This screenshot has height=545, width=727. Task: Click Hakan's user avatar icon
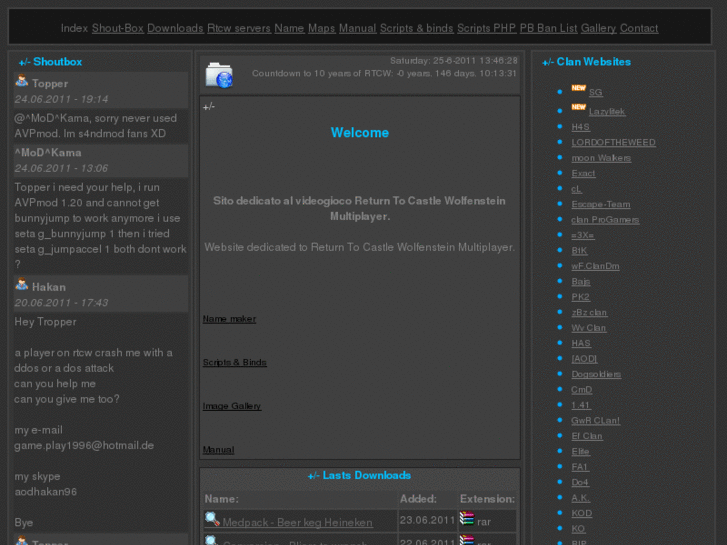click(x=22, y=286)
